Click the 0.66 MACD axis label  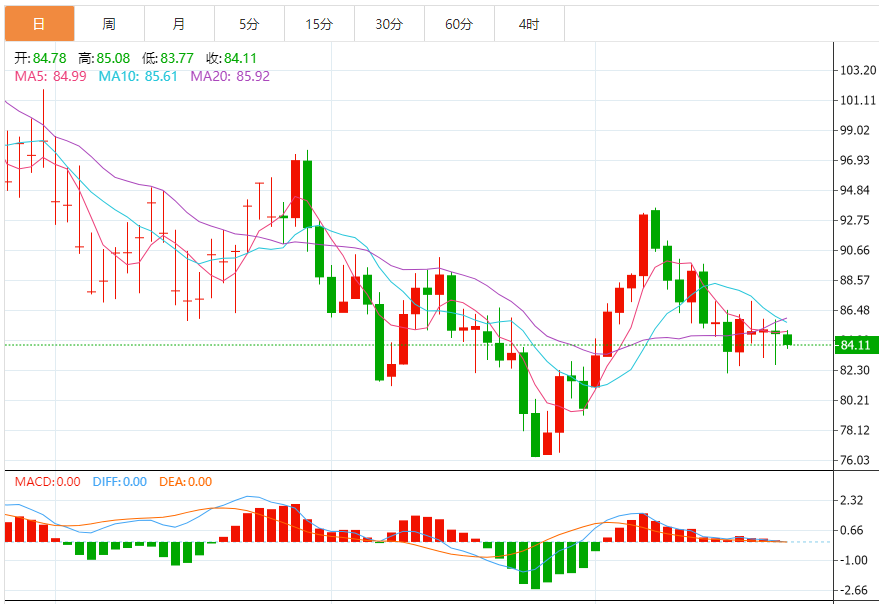tap(852, 530)
